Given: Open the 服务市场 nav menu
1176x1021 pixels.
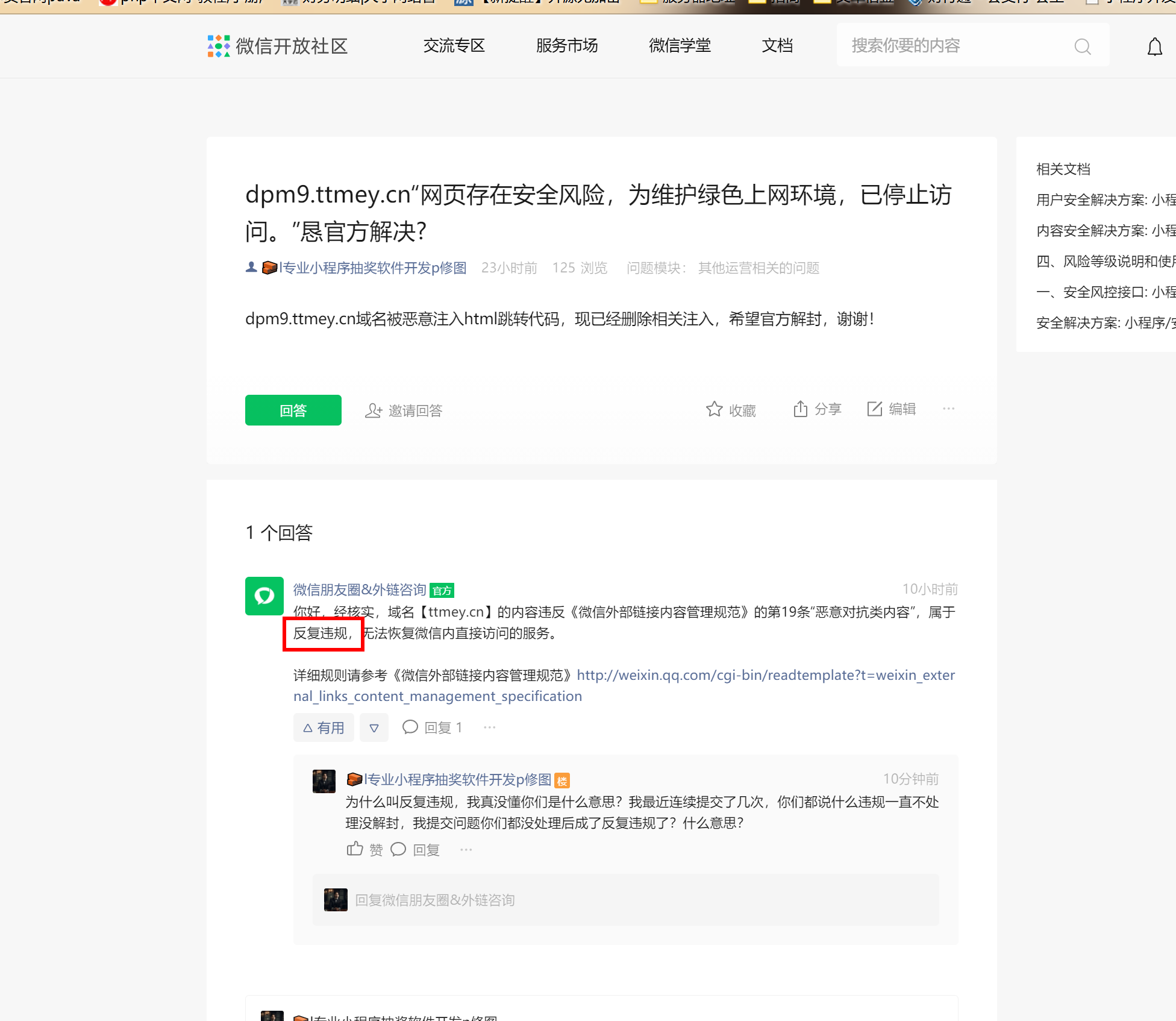Looking at the screenshot, I should point(566,46).
